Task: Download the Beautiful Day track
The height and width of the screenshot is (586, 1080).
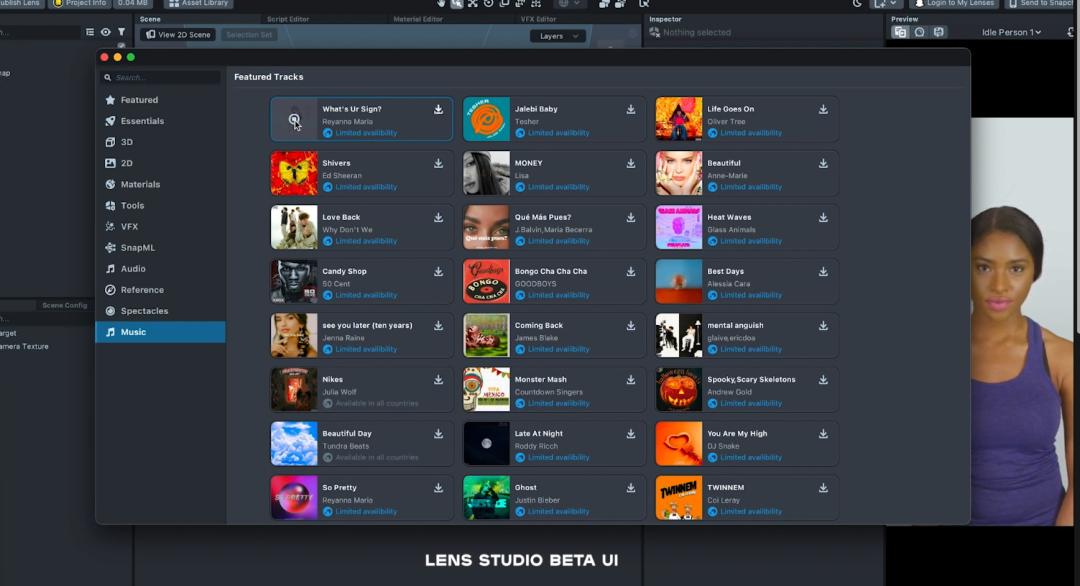Action: pos(438,434)
